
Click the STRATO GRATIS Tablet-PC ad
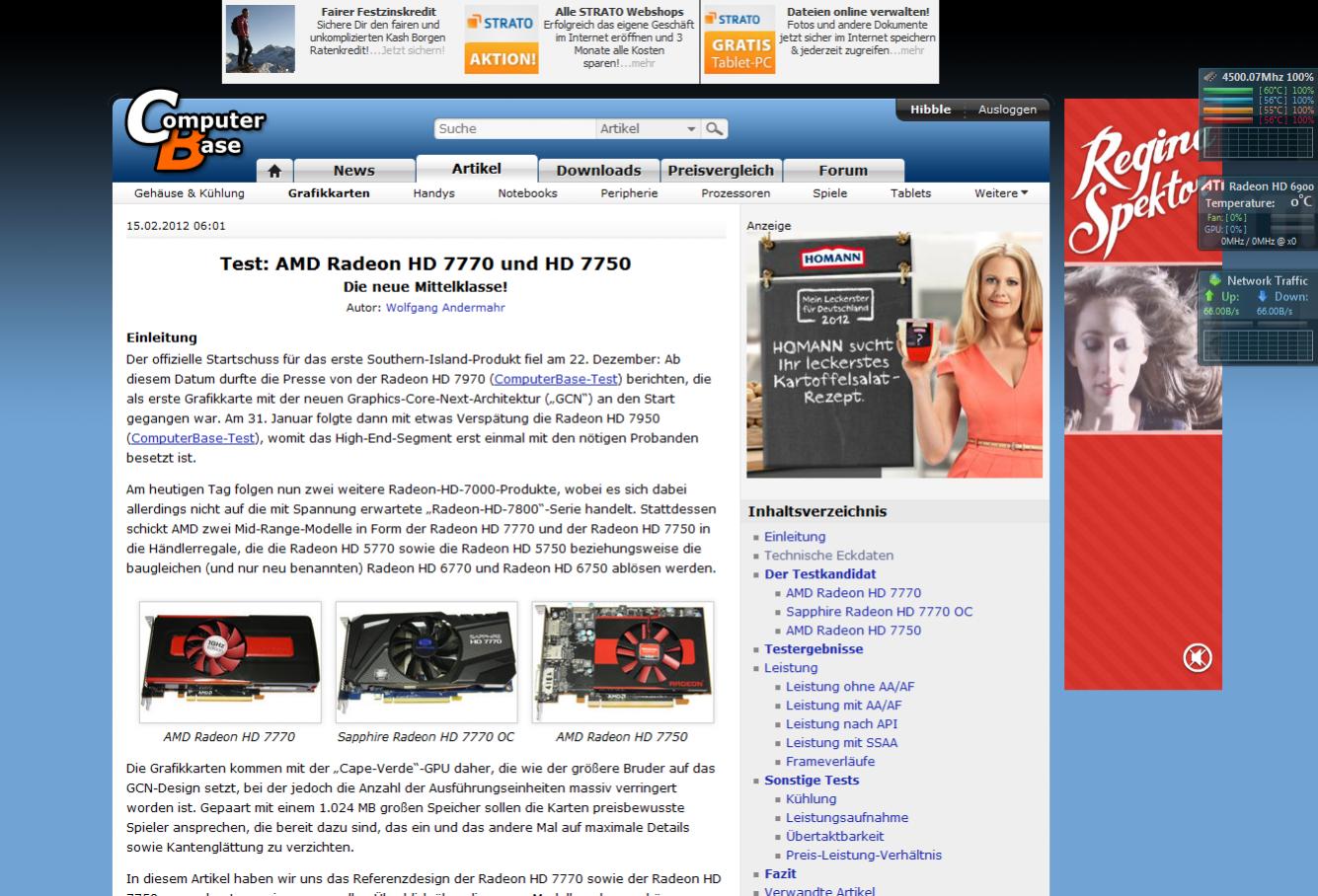point(819,39)
